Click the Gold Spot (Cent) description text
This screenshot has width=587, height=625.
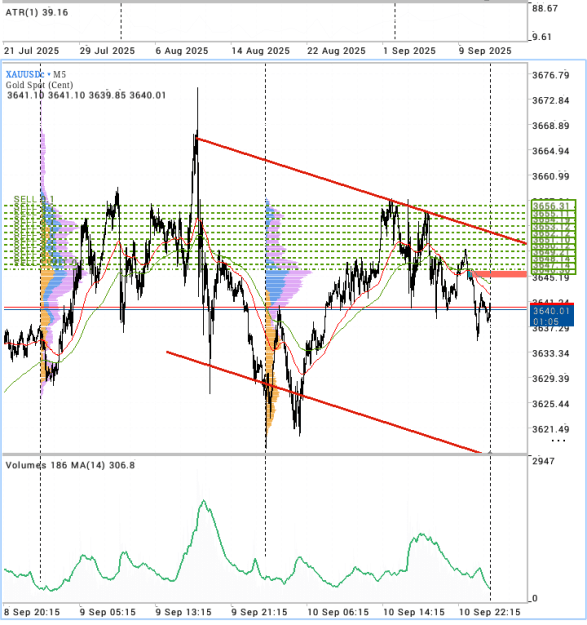(39, 85)
